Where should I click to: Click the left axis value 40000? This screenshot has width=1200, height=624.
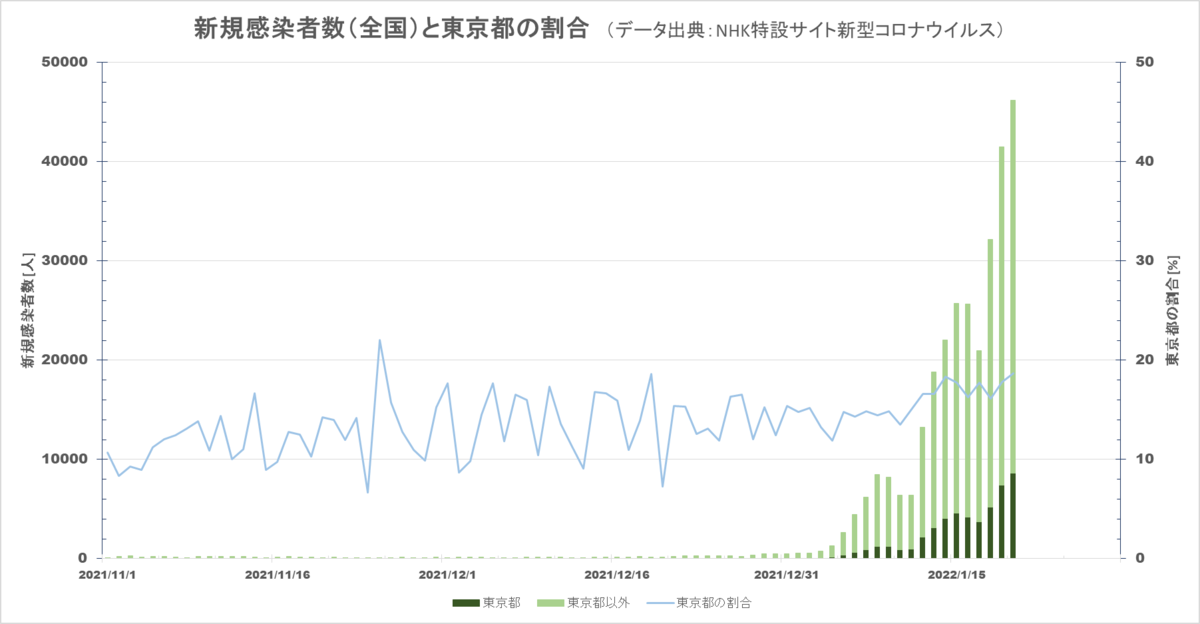(66, 161)
